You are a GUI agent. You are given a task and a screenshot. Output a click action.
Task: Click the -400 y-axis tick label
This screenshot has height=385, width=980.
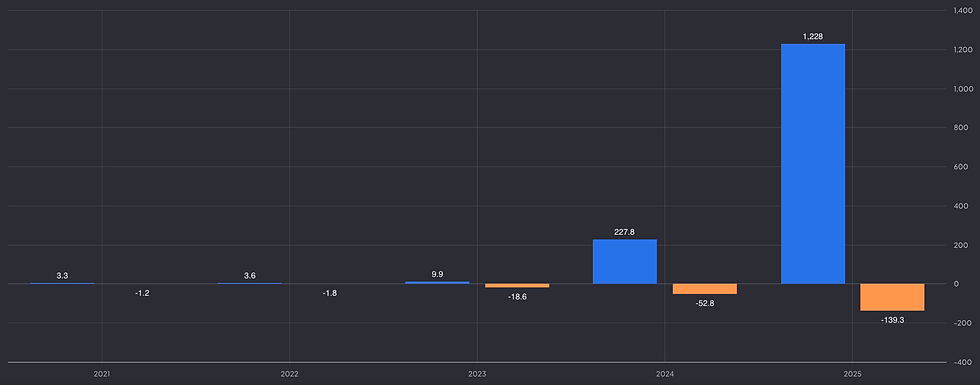pos(962,362)
